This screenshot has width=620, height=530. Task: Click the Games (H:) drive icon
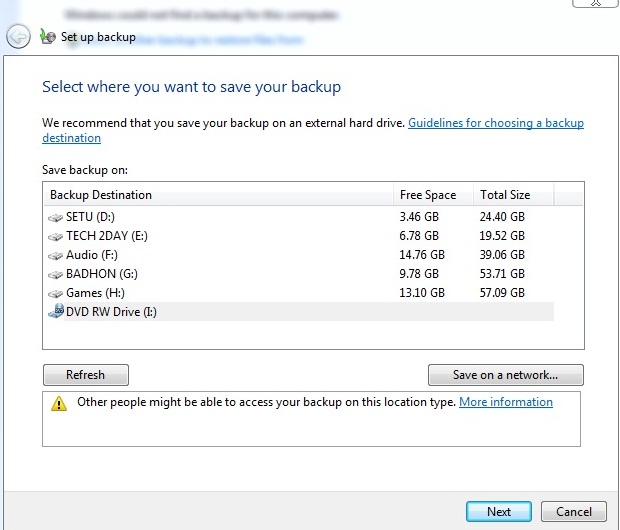coord(56,293)
